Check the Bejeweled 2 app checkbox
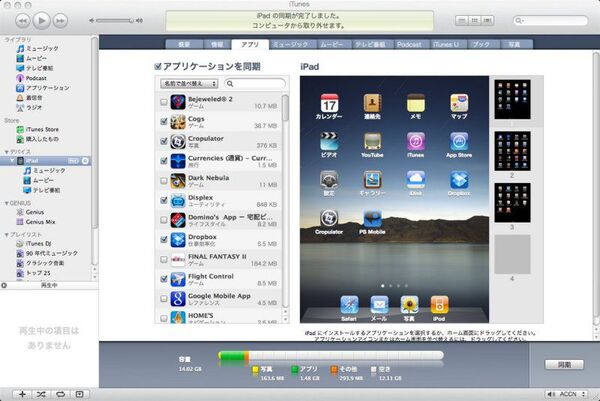The height and width of the screenshot is (401, 600). click(x=164, y=102)
